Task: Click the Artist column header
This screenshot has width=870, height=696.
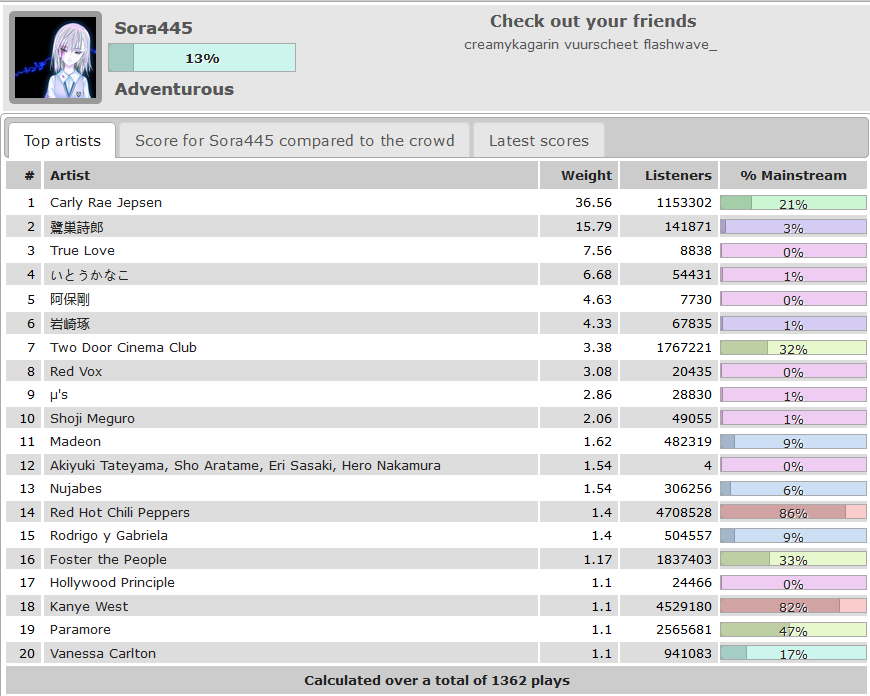Action: tap(291, 175)
